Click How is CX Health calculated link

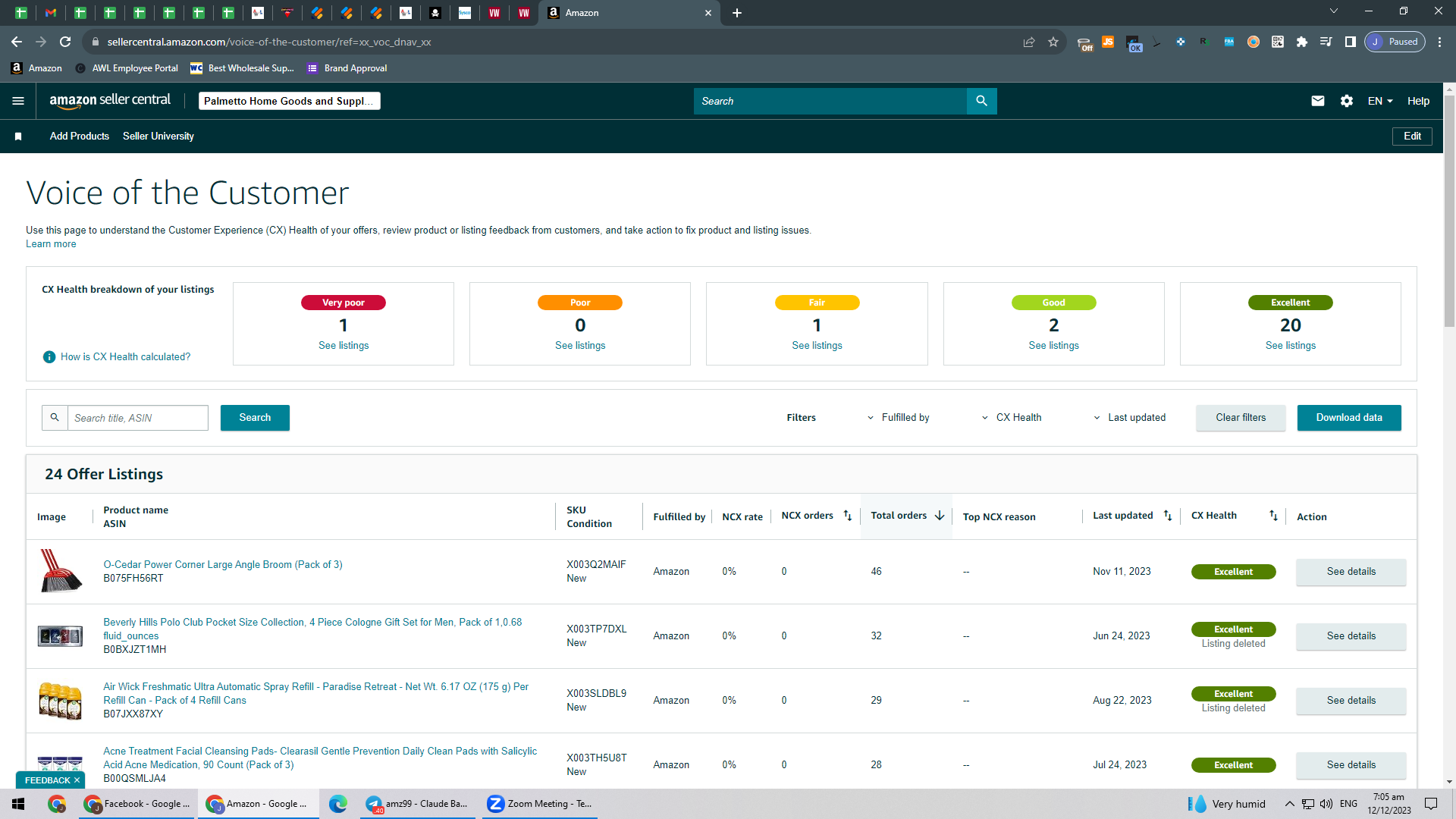[x=126, y=357]
